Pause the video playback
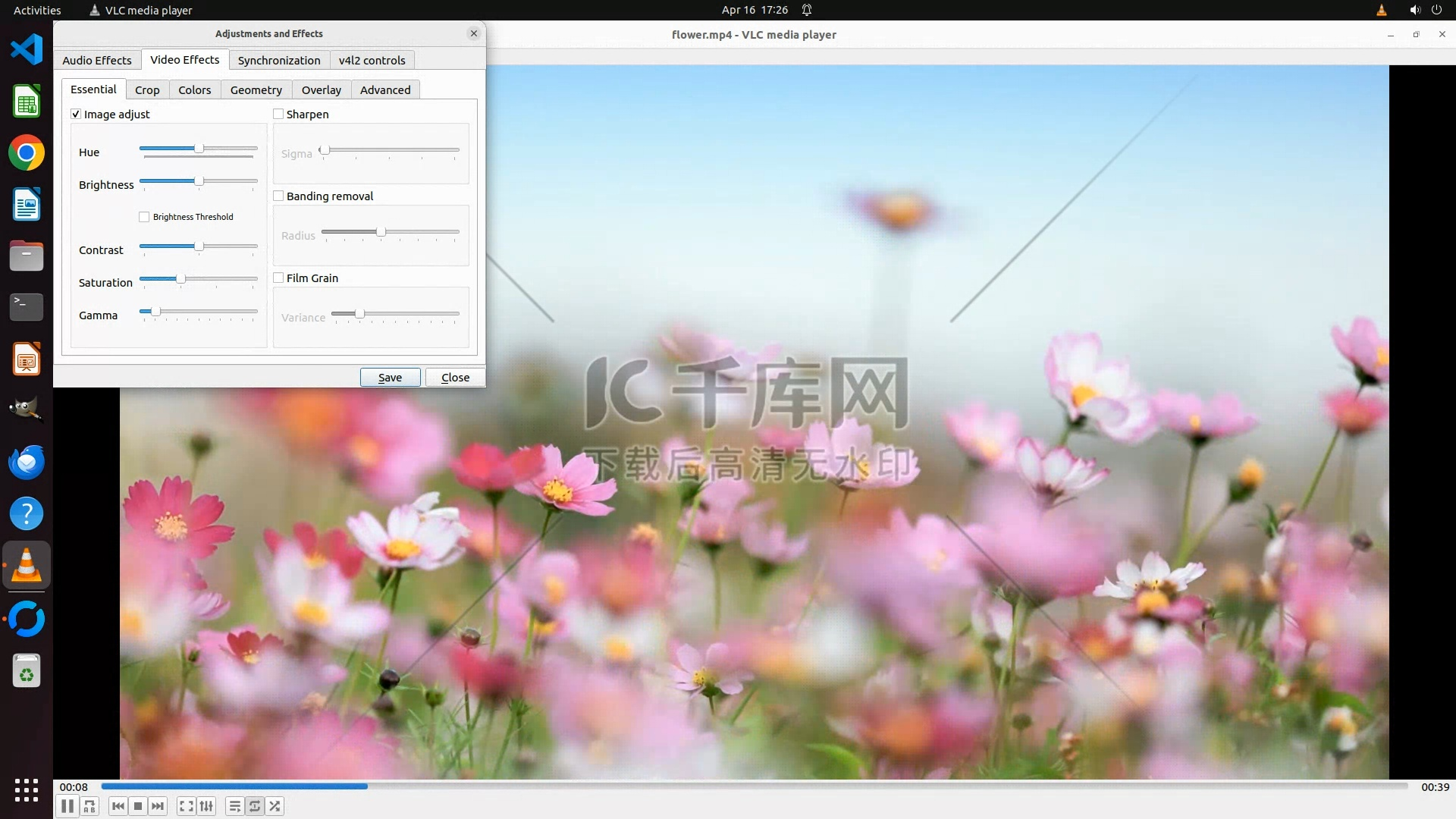Screen dimensions: 1456x819 67,806
